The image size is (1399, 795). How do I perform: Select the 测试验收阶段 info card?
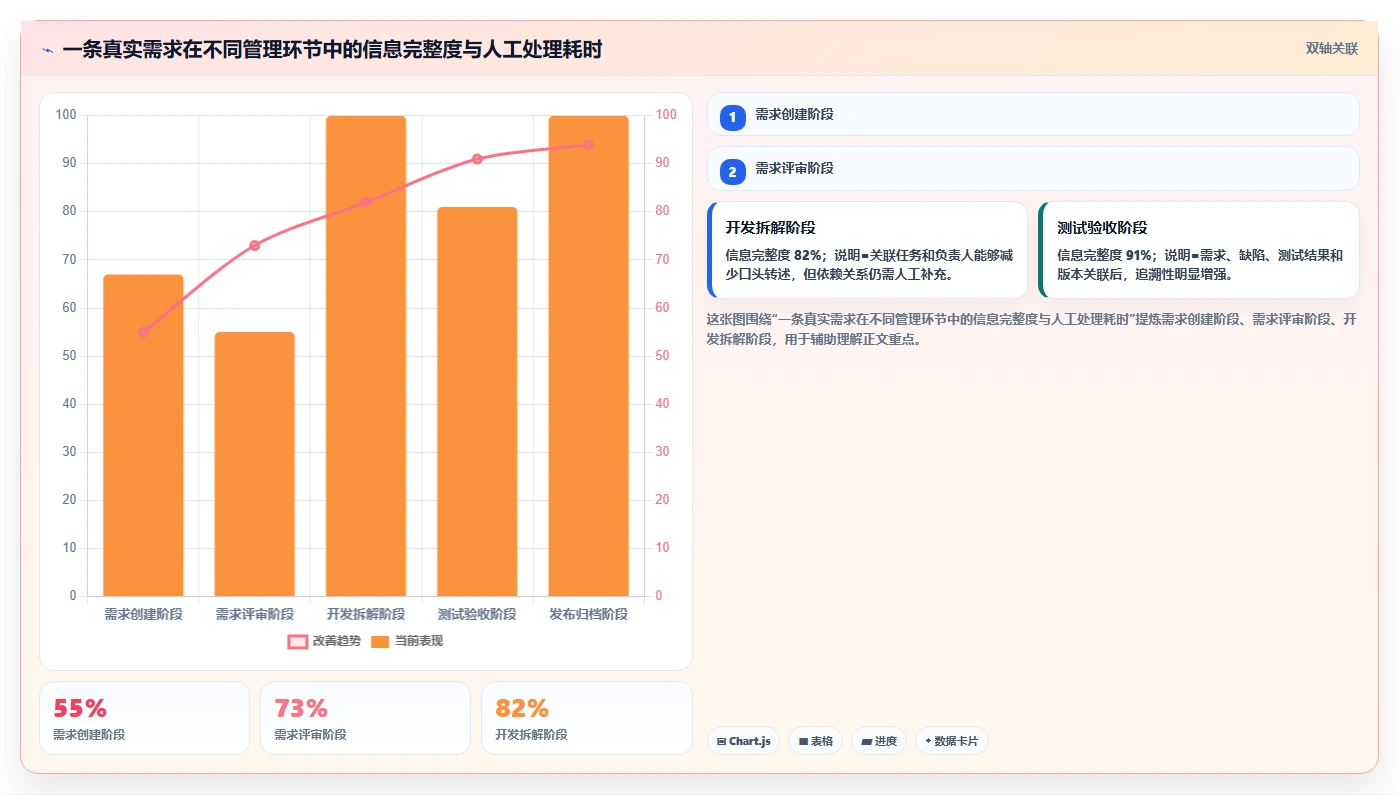1199,250
